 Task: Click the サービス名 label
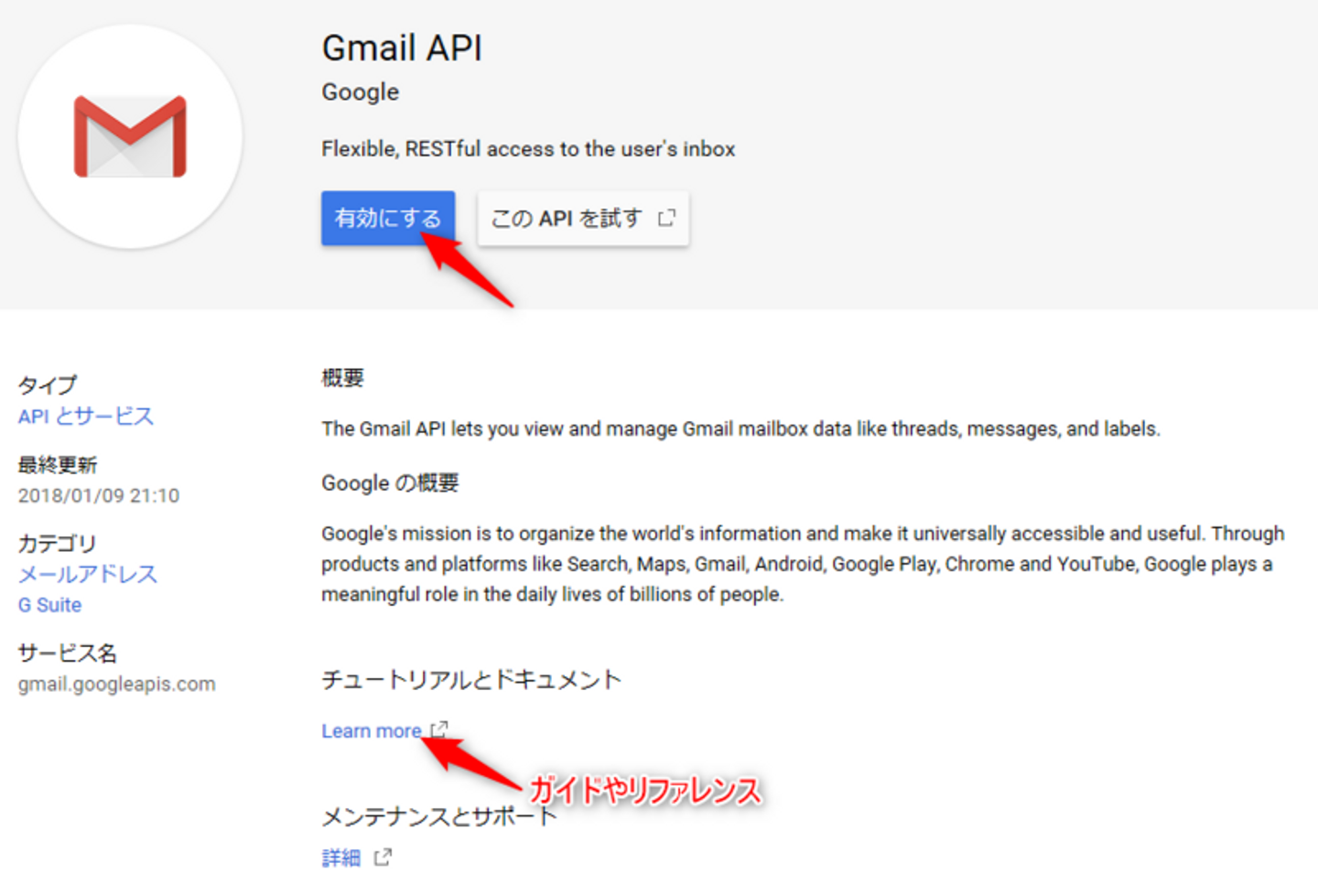tap(68, 653)
